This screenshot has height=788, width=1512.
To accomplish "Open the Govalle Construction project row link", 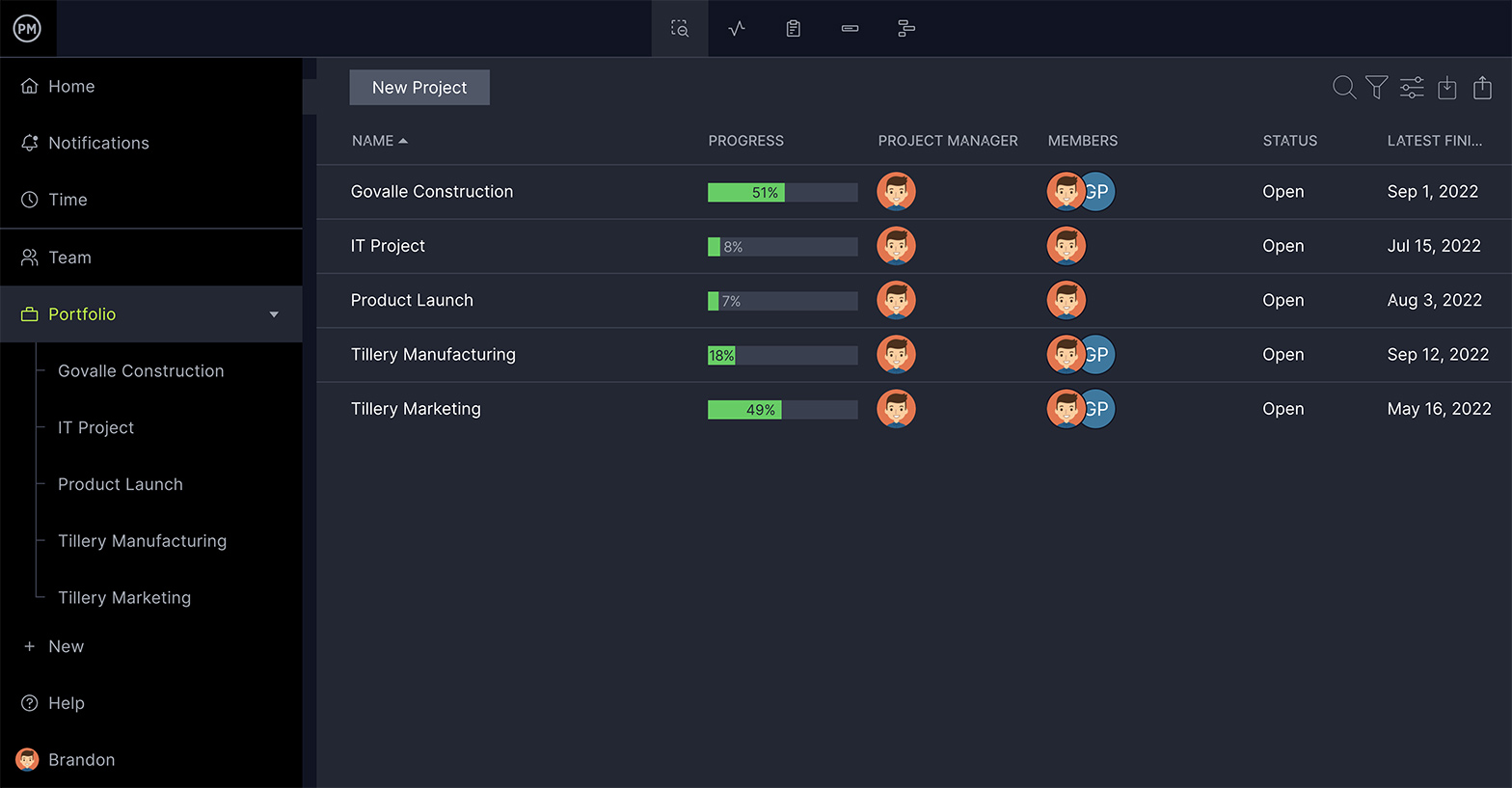I will tap(432, 192).
